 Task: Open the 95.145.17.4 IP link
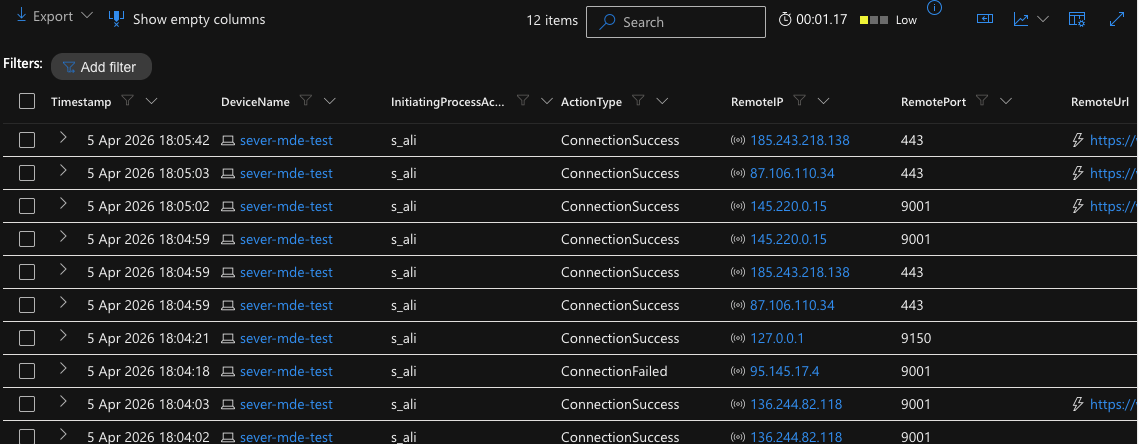point(785,371)
